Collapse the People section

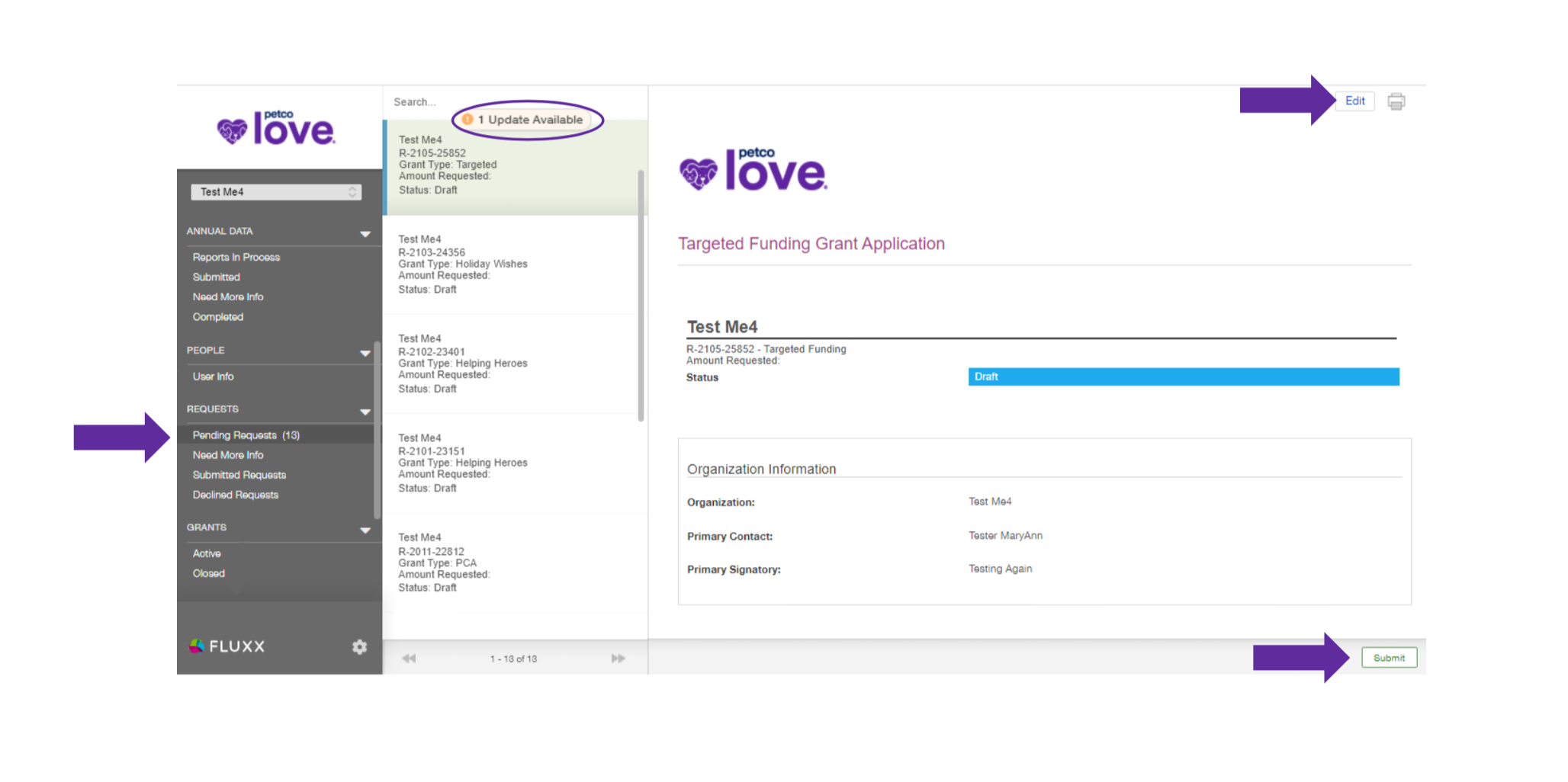pos(365,352)
